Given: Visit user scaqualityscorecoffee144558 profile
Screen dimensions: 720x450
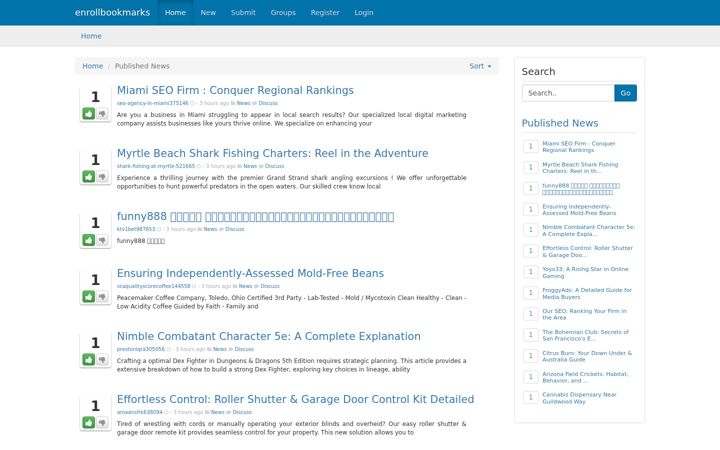Looking at the screenshot, I should pyautogui.click(x=153, y=286).
